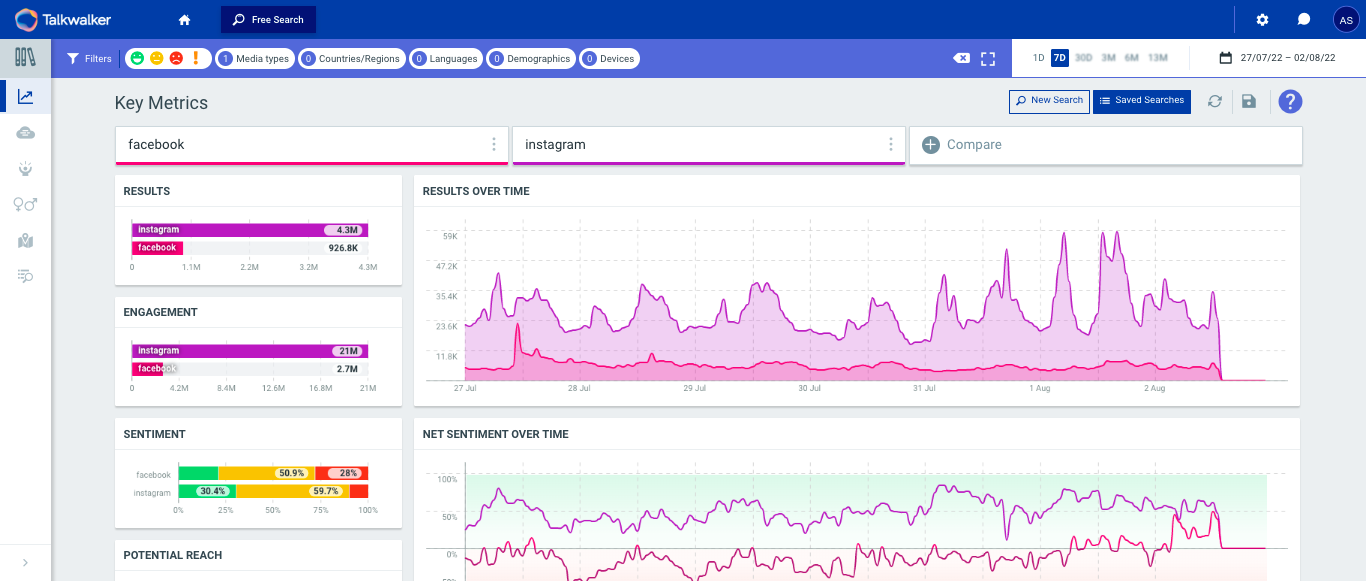The width and height of the screenshot is (1366, 581).
Task: Click the 1 Aug label on results timeline
Action: [1042, 388]
